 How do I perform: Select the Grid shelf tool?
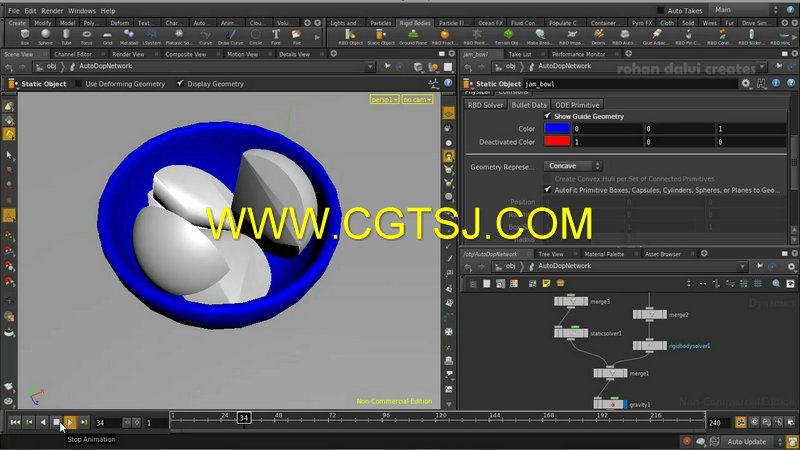(107, 36)
